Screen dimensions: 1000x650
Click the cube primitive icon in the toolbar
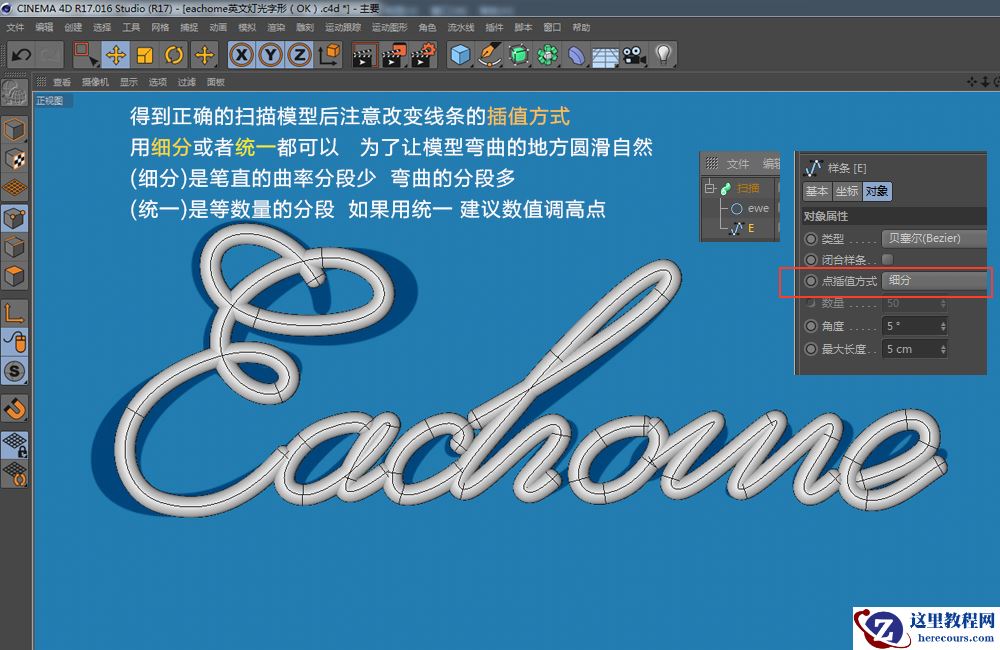coord(458,53)
